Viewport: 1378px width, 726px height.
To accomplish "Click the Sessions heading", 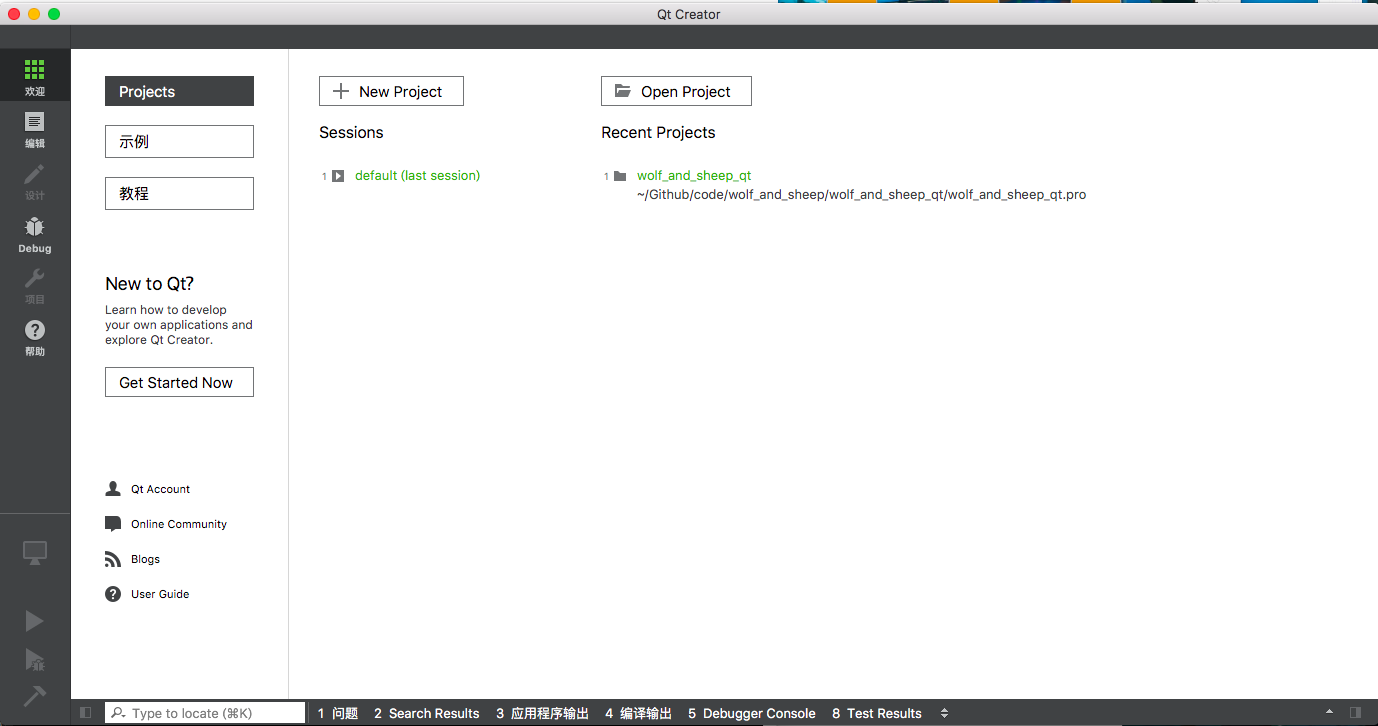I will coord(351,132).
